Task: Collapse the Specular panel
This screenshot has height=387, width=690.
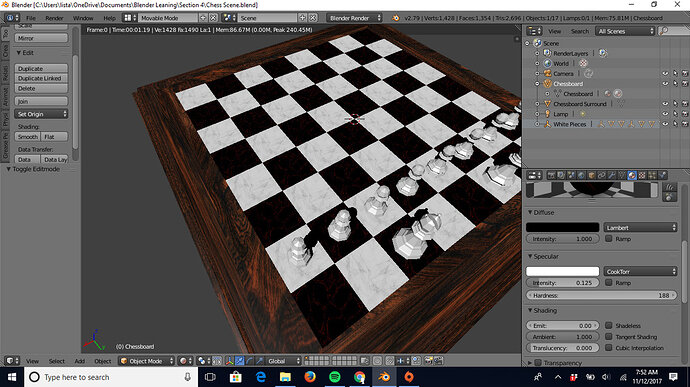Action: (530, 256)
